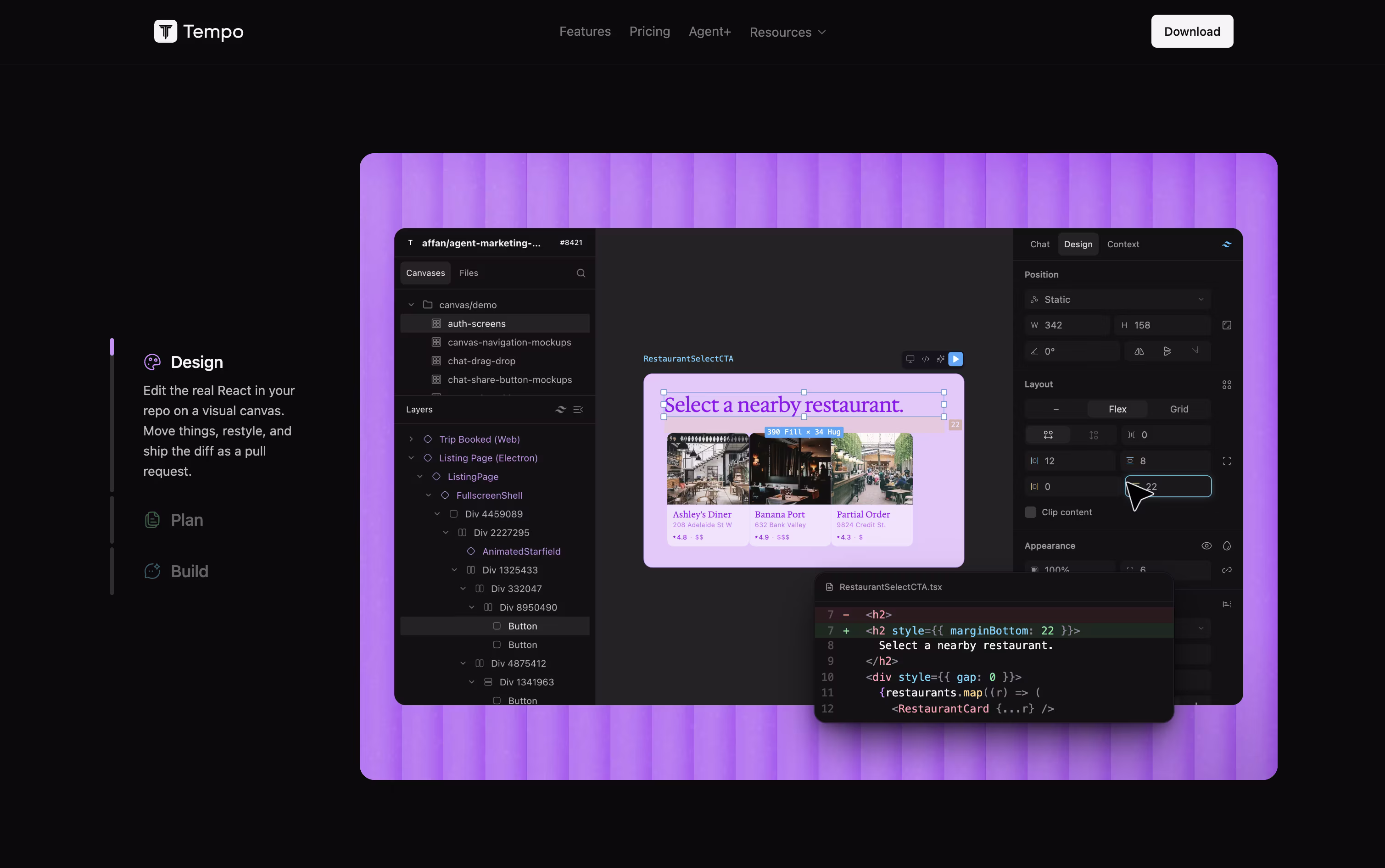Click the rotation field showing 0°
Screen dimensions: 1385x868
1072,351
